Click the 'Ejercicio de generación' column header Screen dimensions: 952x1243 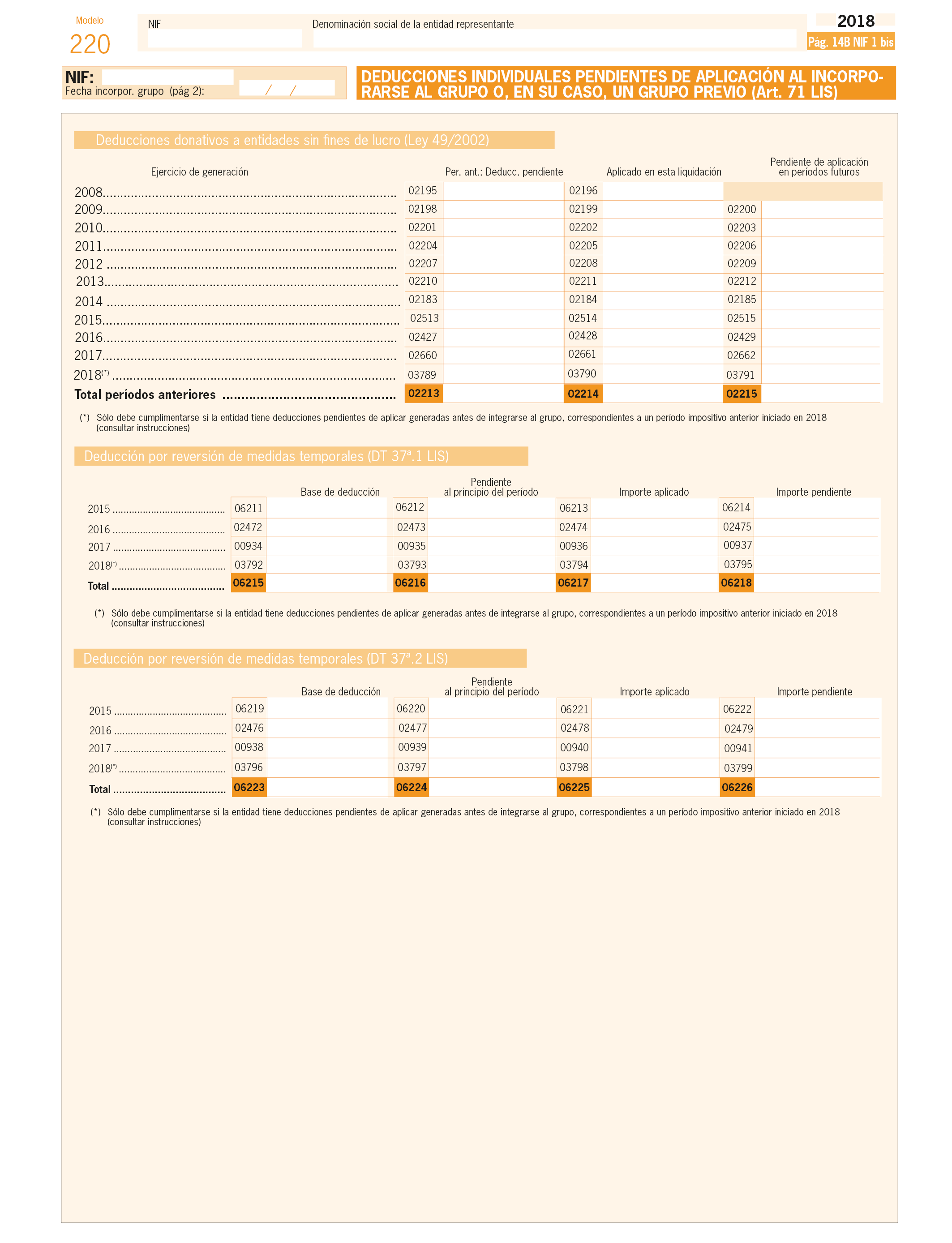[199, 171]
